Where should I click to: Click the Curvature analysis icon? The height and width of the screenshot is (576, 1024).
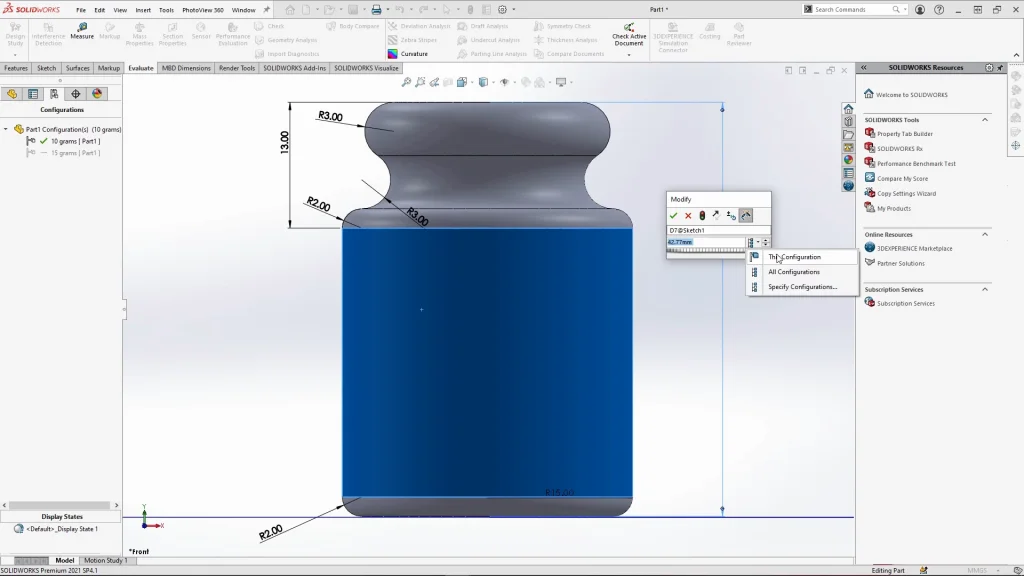tap(393, 54)
